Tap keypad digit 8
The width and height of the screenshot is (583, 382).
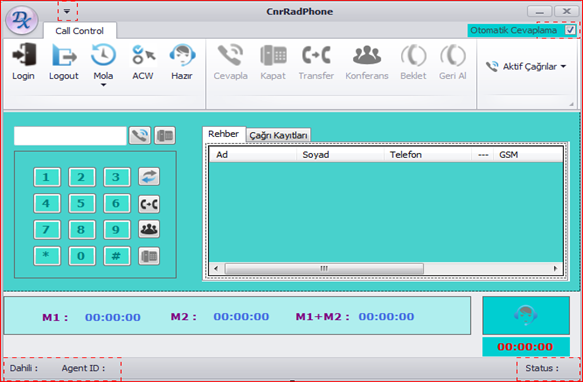pos(82,229)
